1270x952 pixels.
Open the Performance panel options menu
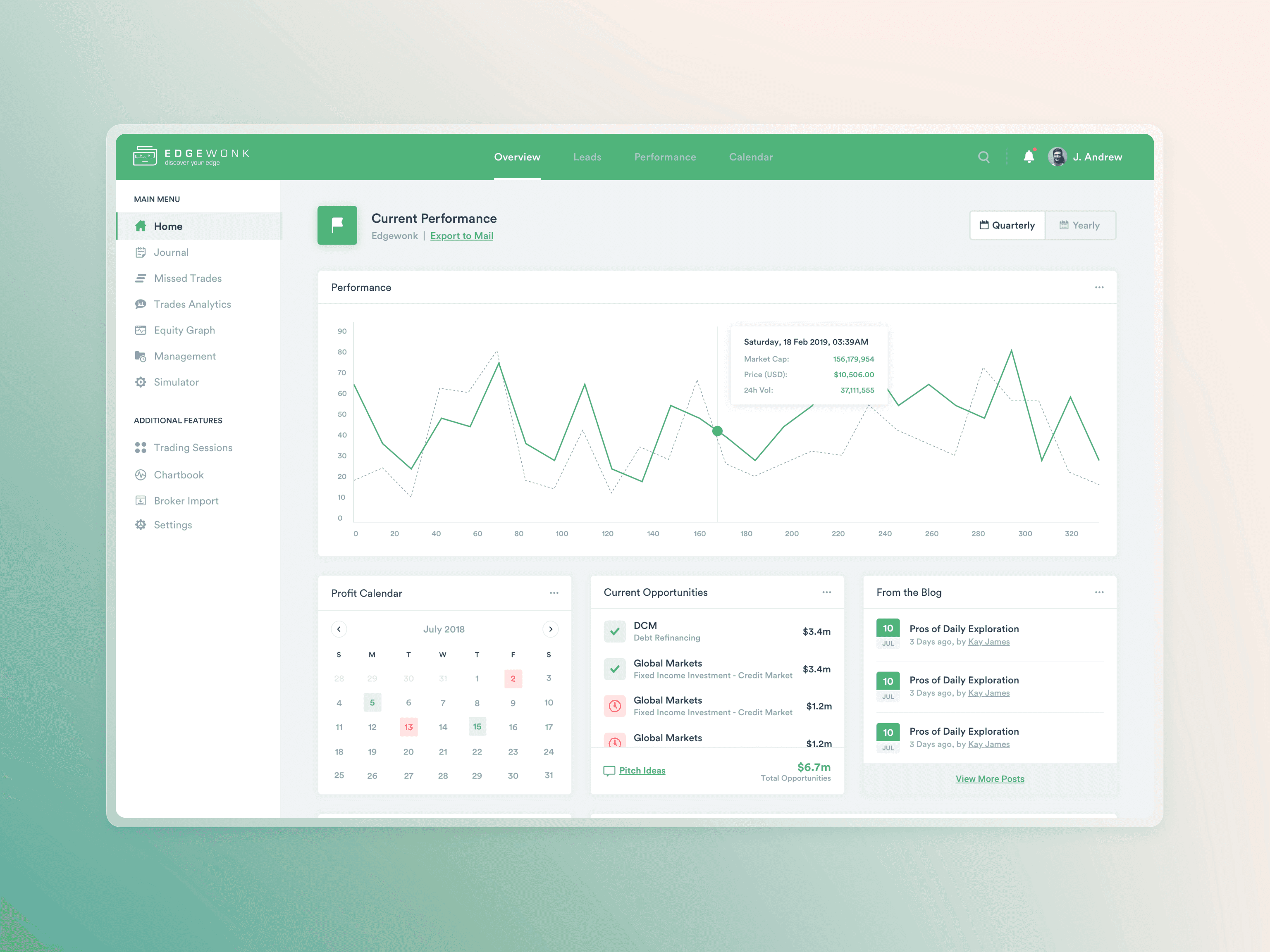coord(1100,287)
